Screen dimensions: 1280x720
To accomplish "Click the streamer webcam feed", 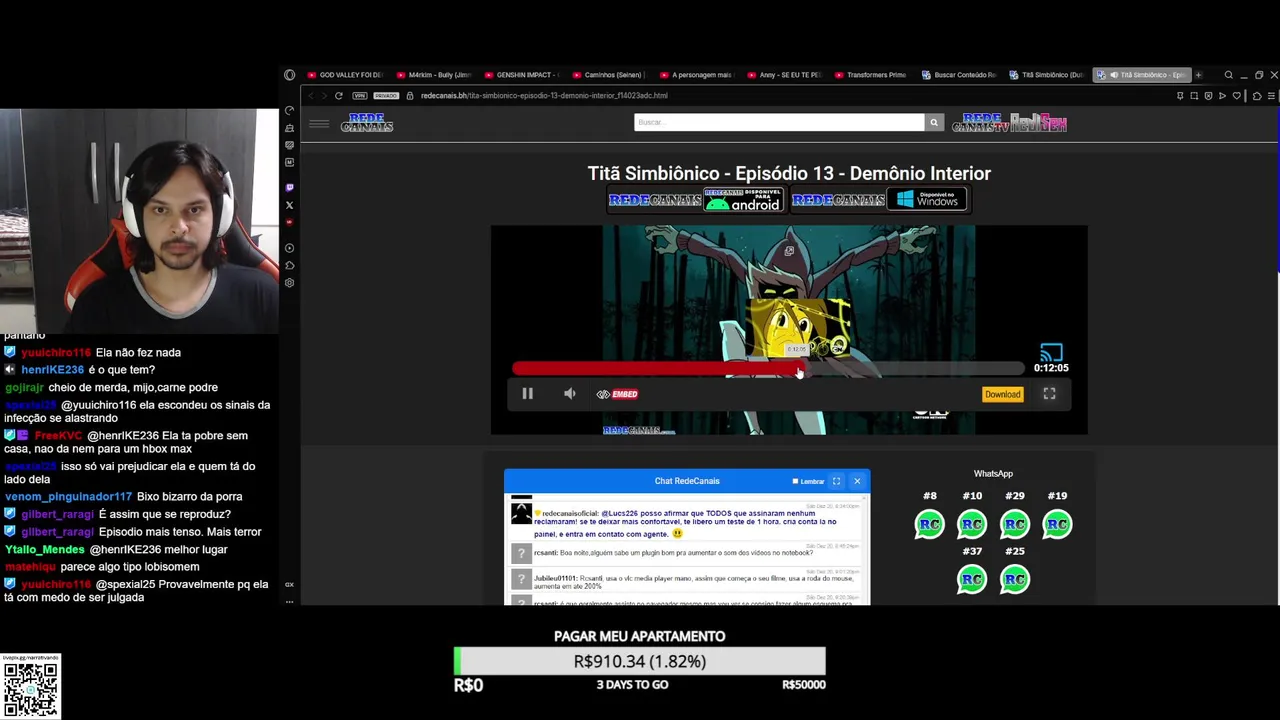I will pos(139,220).
